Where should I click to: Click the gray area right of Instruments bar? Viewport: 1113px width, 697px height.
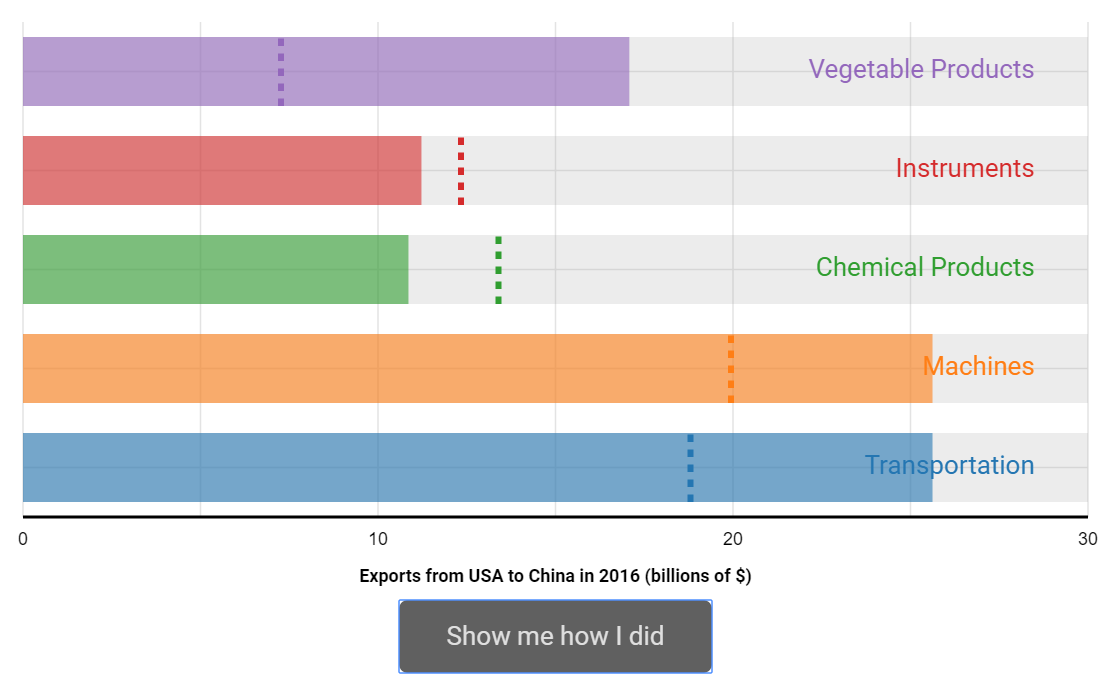(755, 171)
